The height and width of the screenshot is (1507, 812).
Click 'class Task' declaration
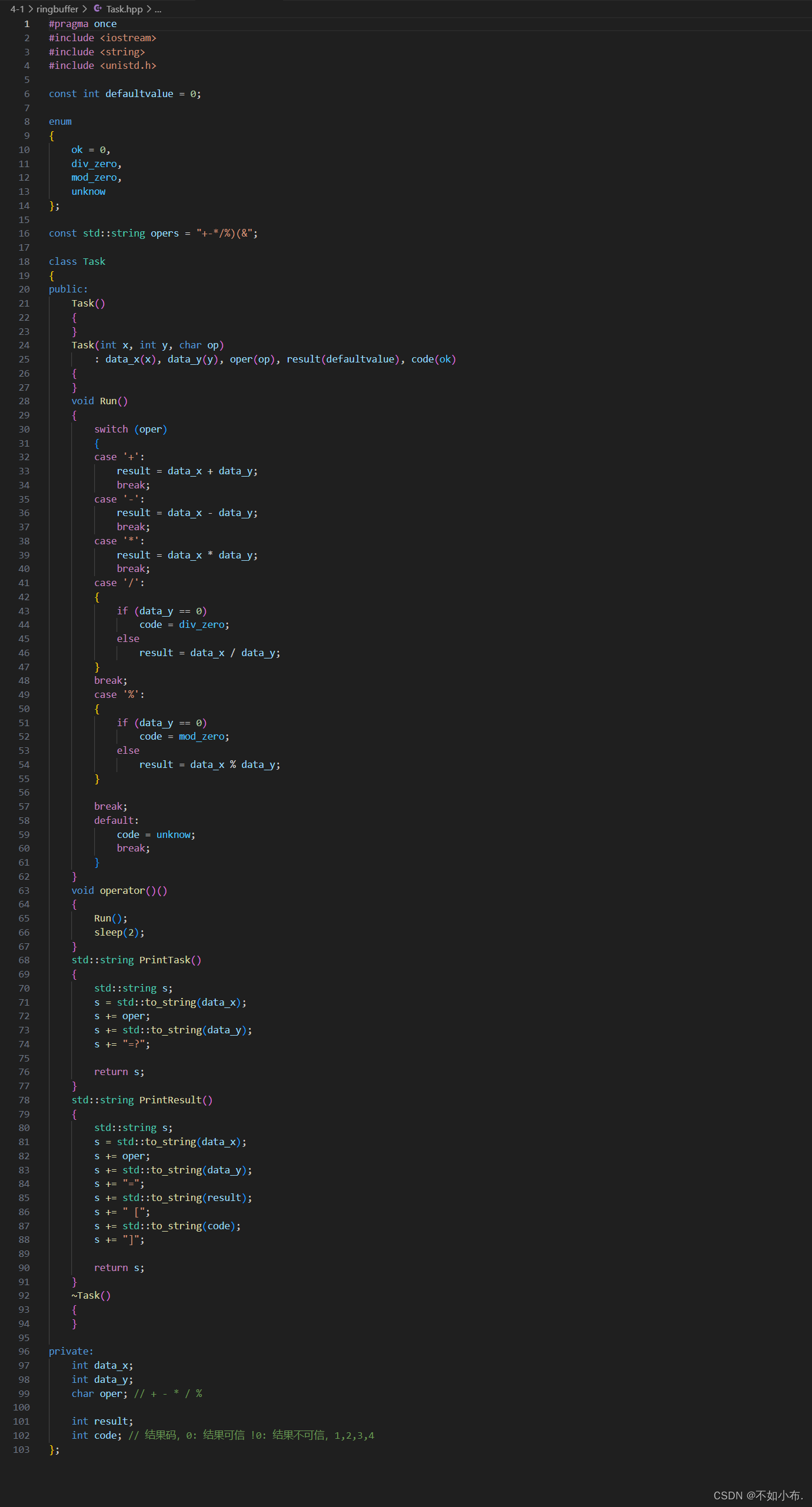(77, 262)
